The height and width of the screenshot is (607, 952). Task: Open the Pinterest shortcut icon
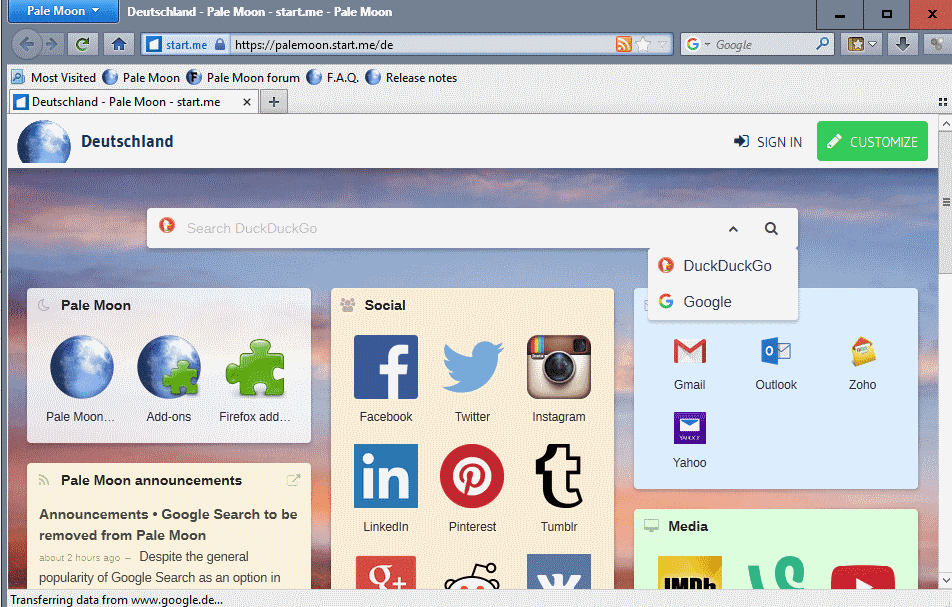(472, 477)
